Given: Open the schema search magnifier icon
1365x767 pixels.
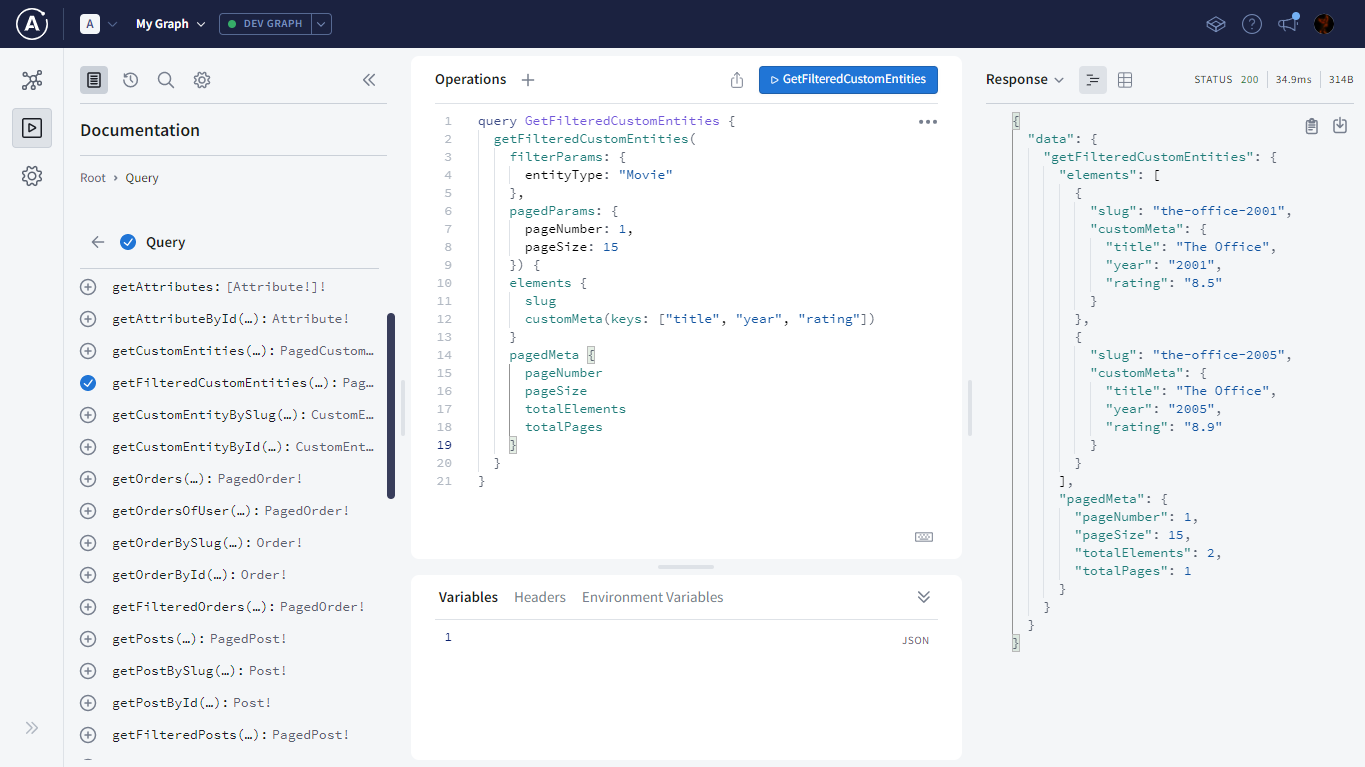Looking at the screenshot, I should tap(166, 80).
